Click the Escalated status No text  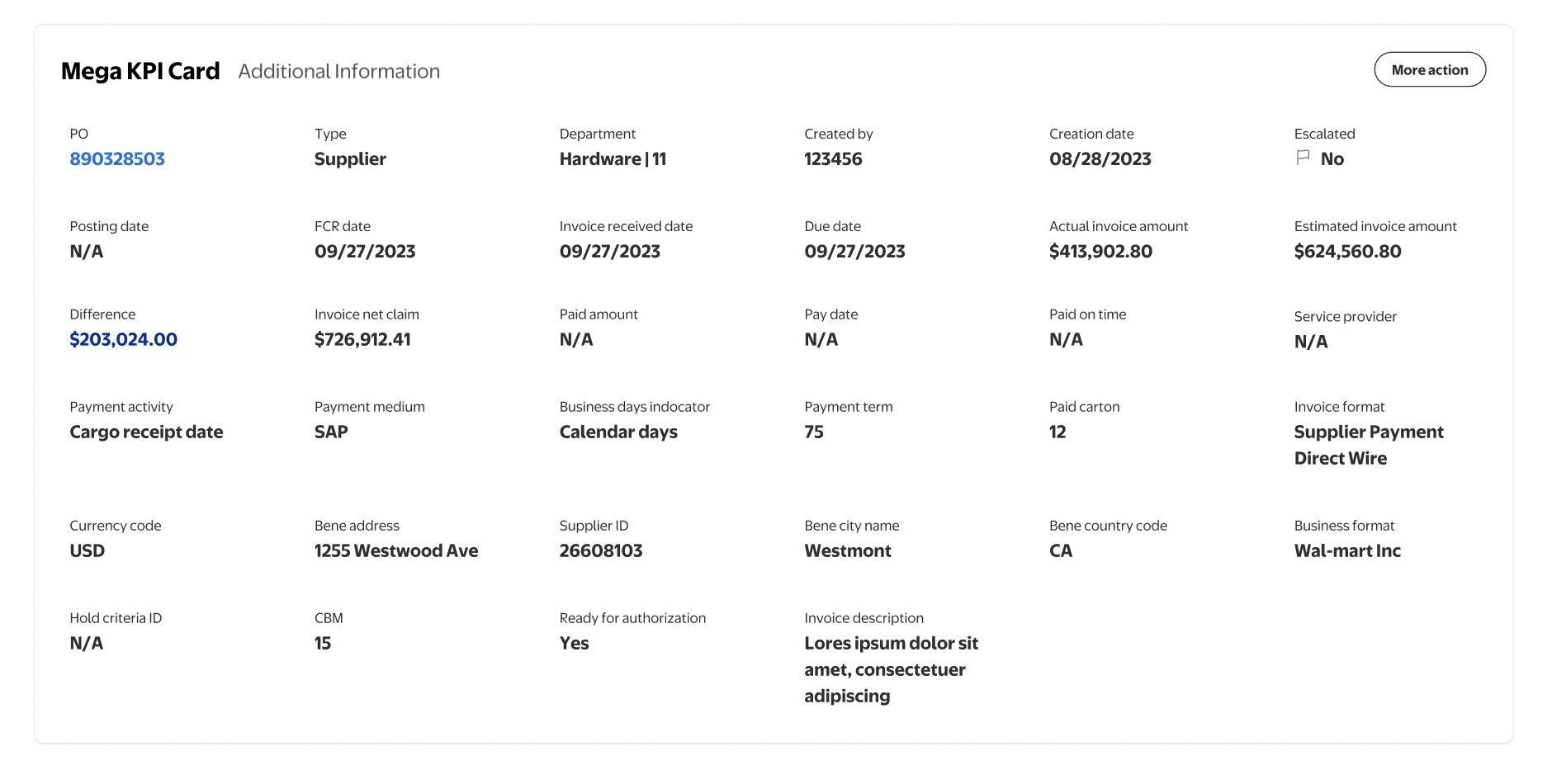point(1332,159)
